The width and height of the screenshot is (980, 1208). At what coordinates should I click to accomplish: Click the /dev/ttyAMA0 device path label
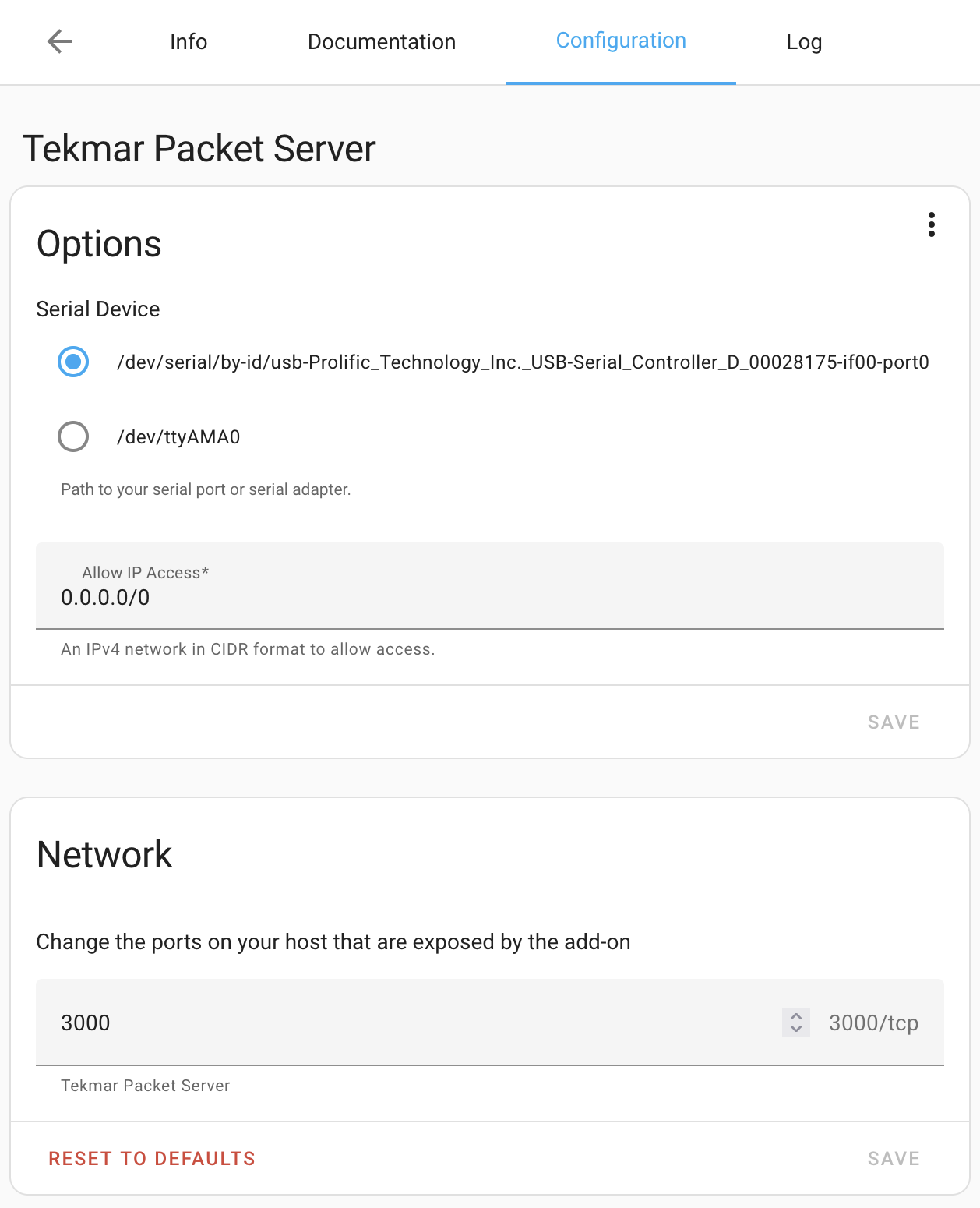coord(178,437)
